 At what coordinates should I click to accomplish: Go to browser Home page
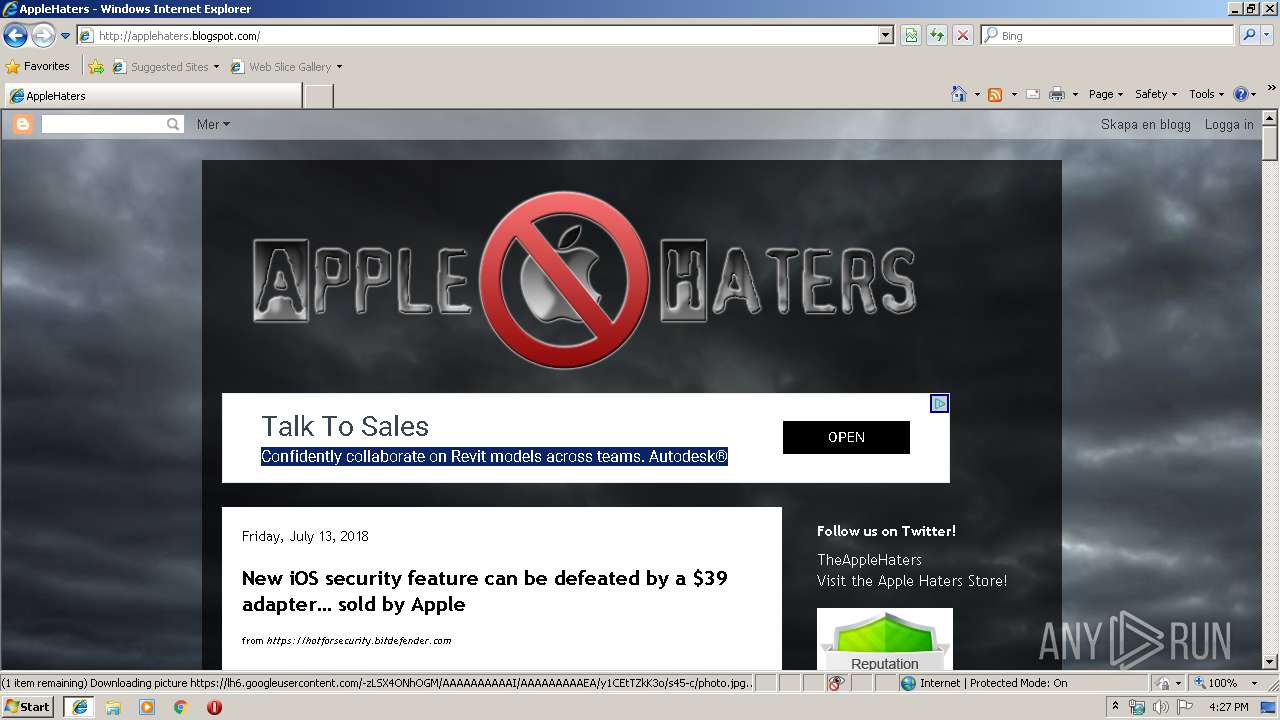959,94
